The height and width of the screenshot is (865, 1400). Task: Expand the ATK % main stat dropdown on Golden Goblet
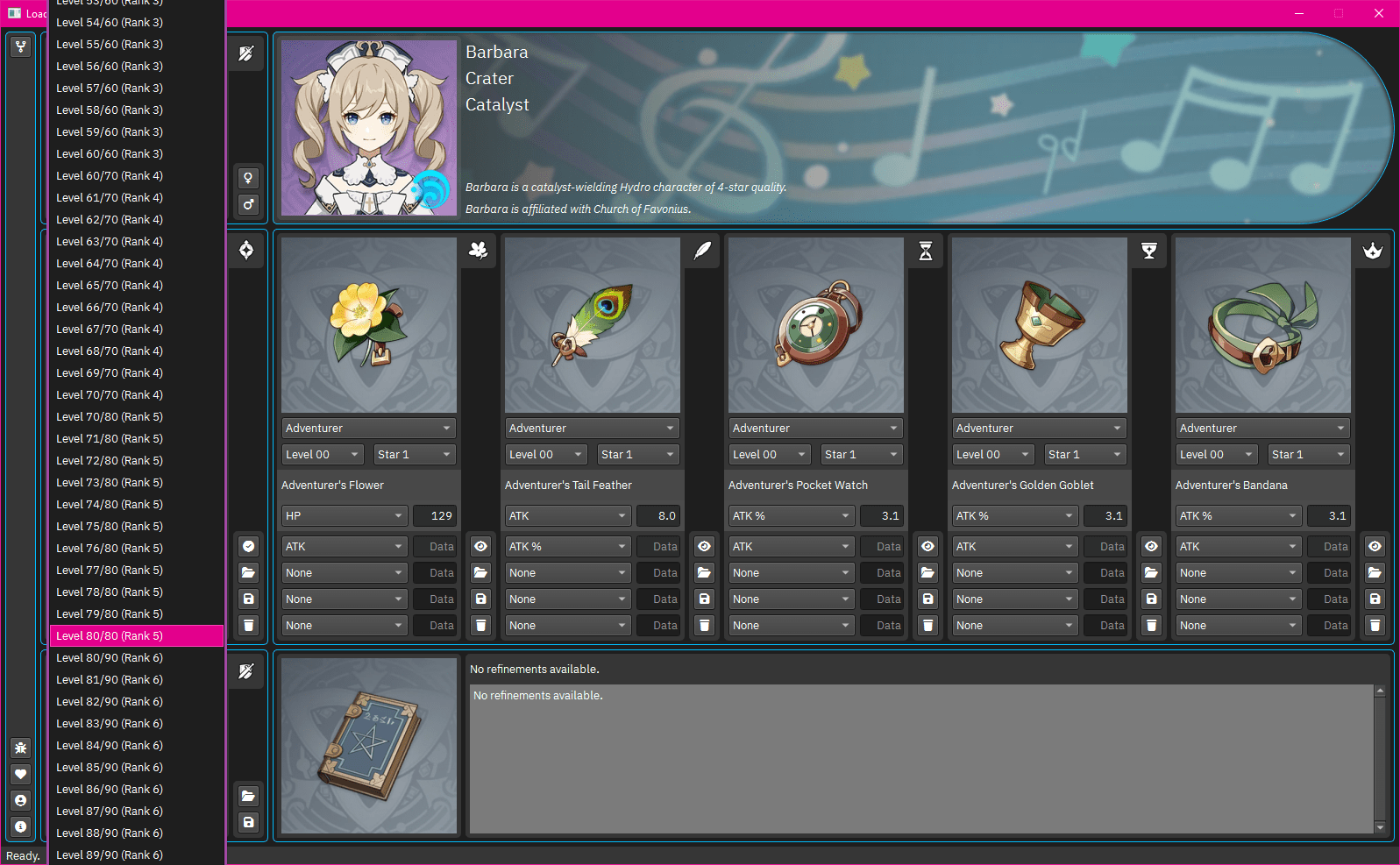1015,515
